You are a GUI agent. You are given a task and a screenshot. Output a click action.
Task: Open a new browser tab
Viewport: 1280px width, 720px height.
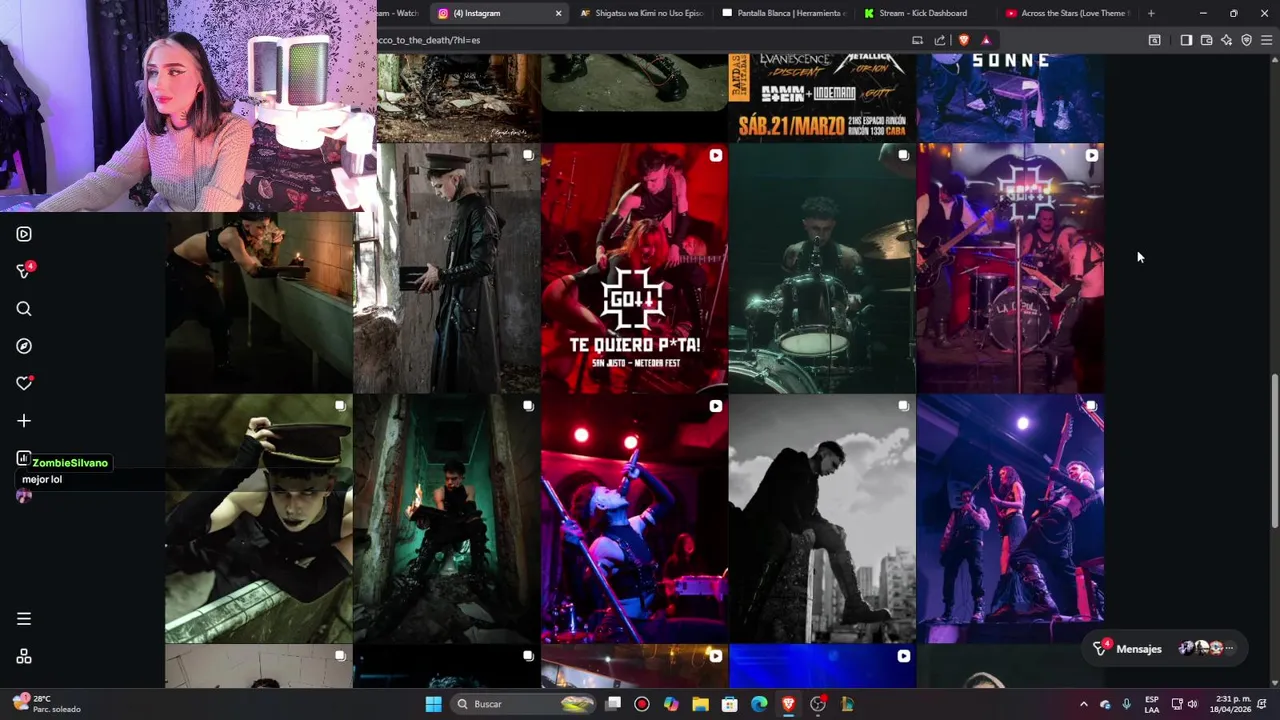(x=1151, y=13)
